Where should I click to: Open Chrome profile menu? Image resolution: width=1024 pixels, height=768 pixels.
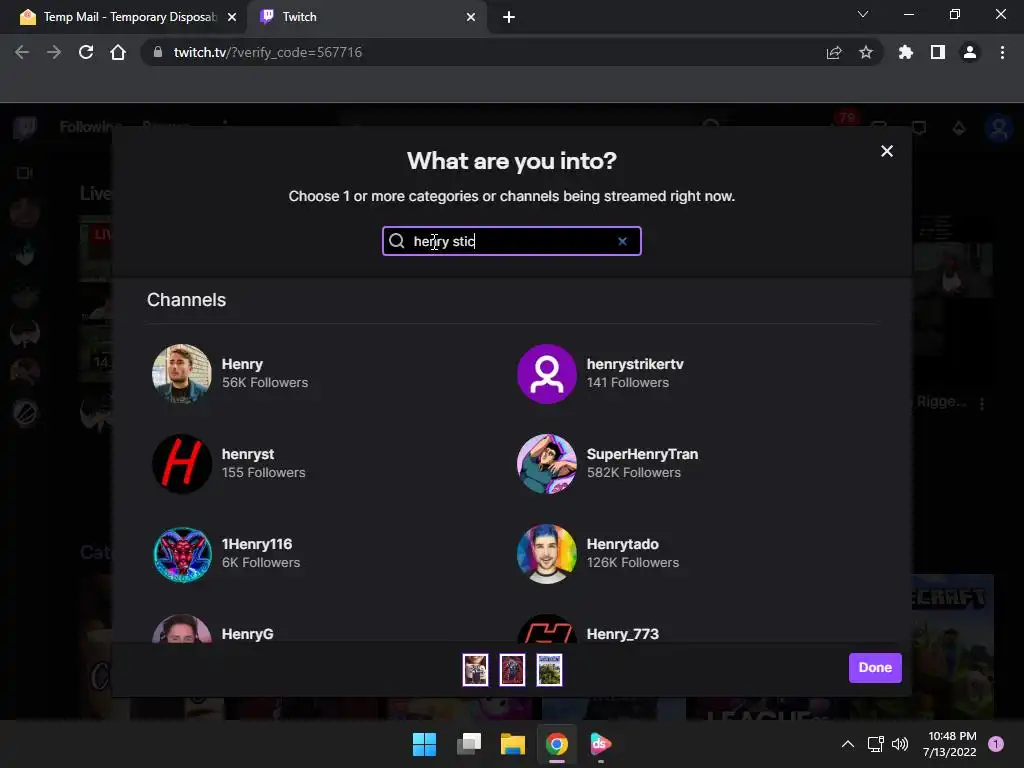click(x=970, y=52)
